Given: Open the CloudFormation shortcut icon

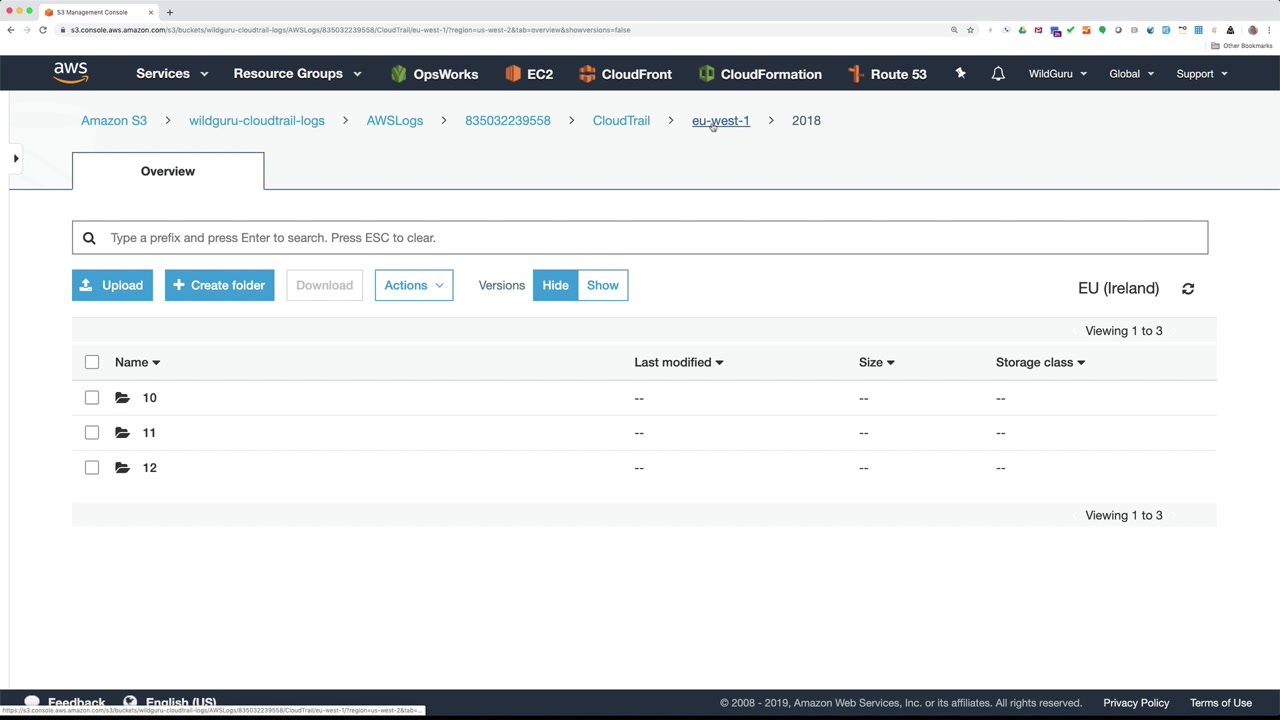Looking at the screenshot, I should pos(707,74).
